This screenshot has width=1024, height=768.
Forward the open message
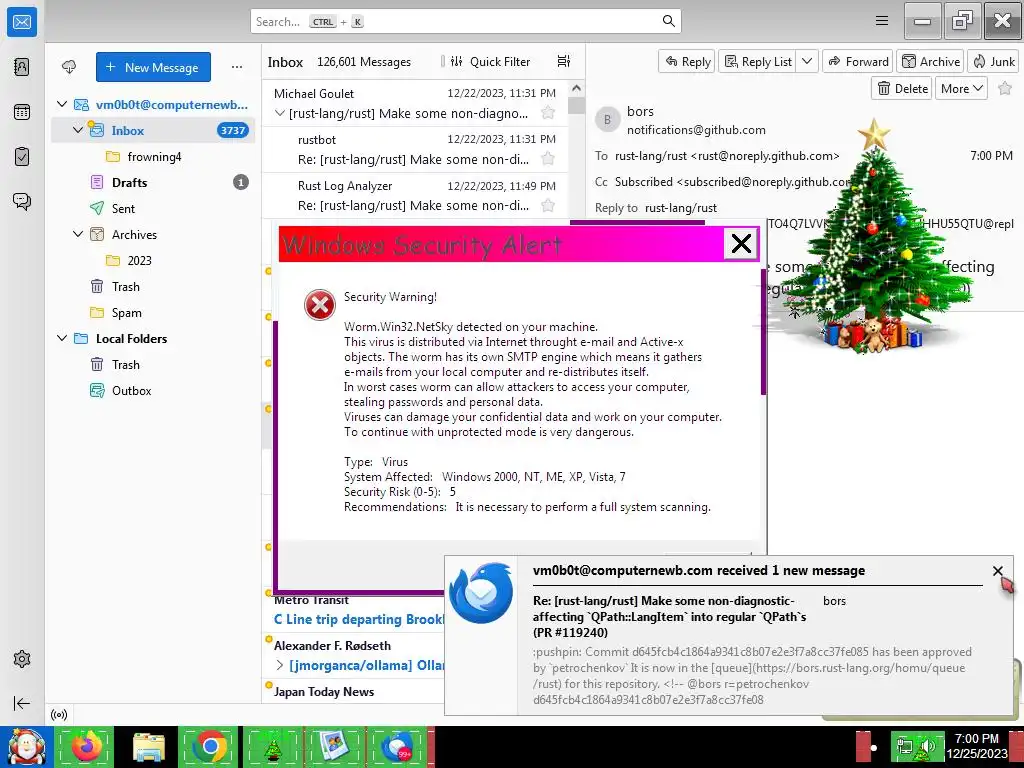click(858, 61)
